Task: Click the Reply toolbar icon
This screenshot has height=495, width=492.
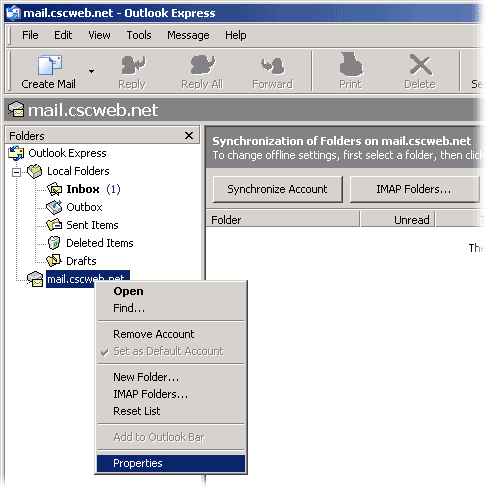Action: click(133, 65)
